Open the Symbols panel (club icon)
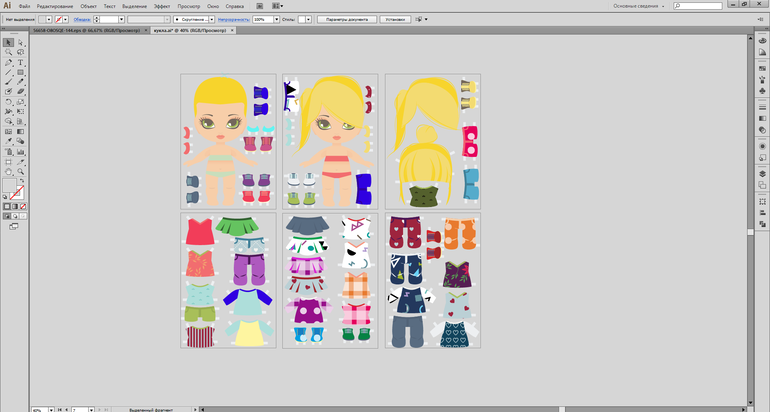The image size is (770, 412). (x=761, y=91)
